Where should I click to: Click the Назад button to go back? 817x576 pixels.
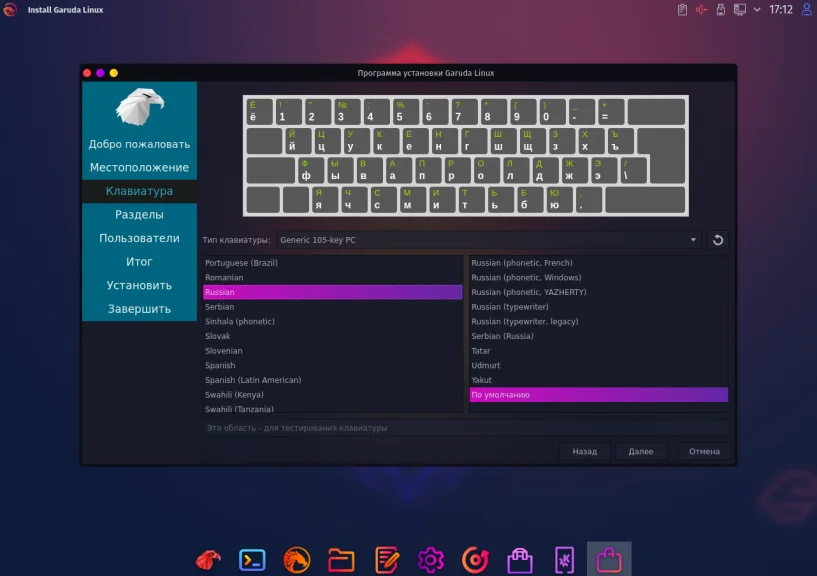[584, 451]
